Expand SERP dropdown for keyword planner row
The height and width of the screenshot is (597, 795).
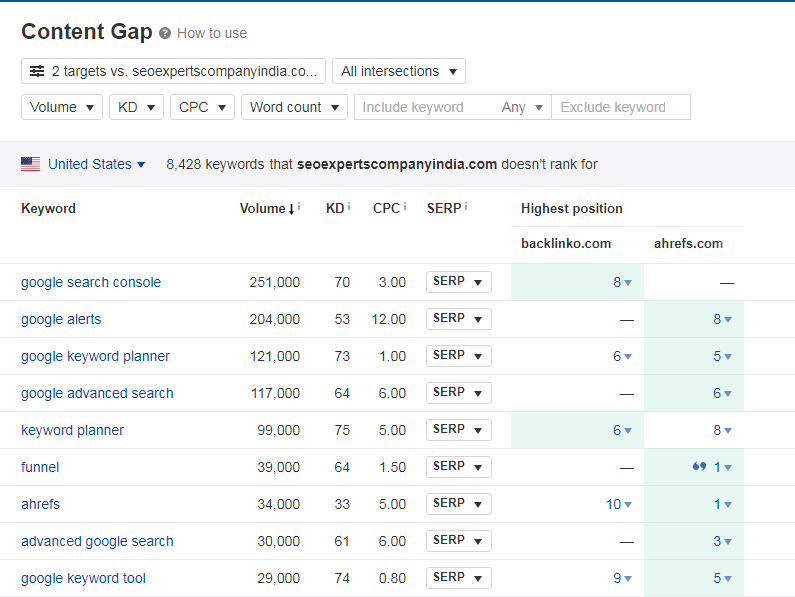pos(459,430)
